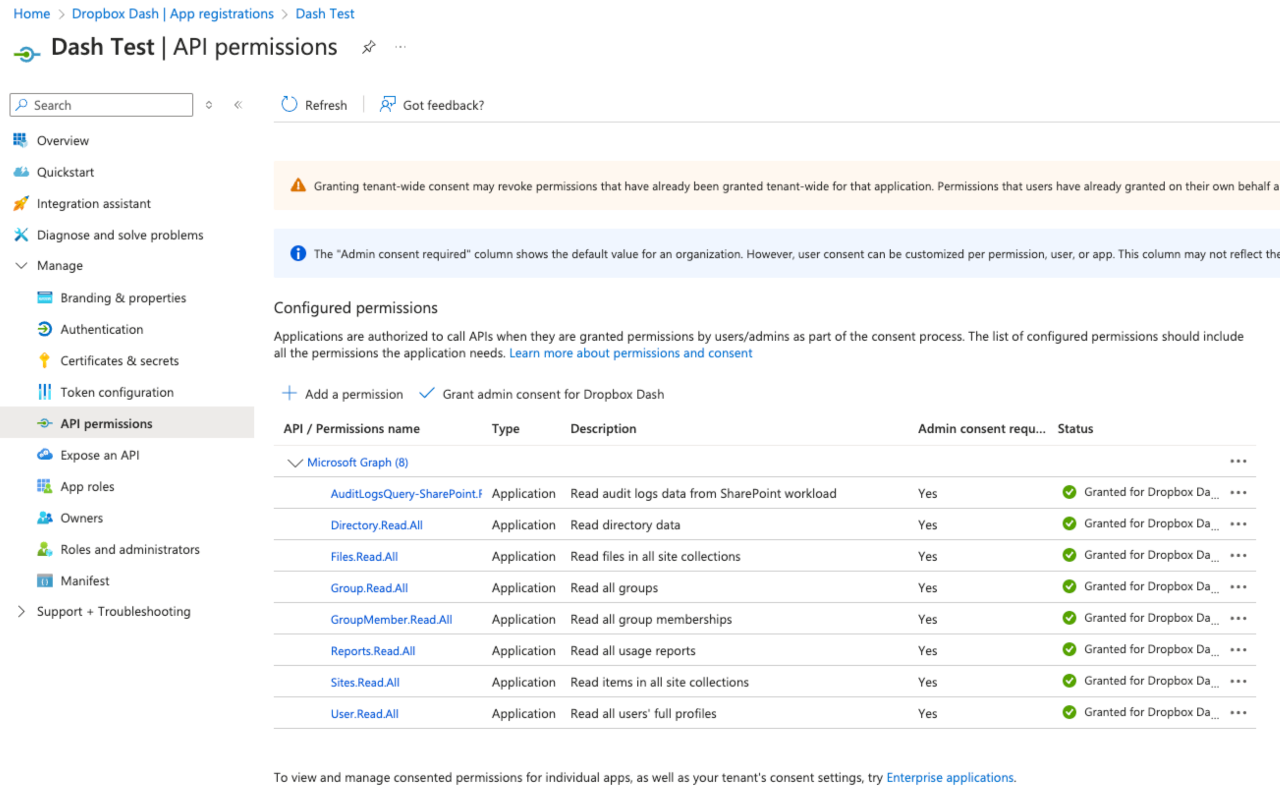Open the Overview page in the sidebar
The image size is (1280, 792).
click(60, 140)
